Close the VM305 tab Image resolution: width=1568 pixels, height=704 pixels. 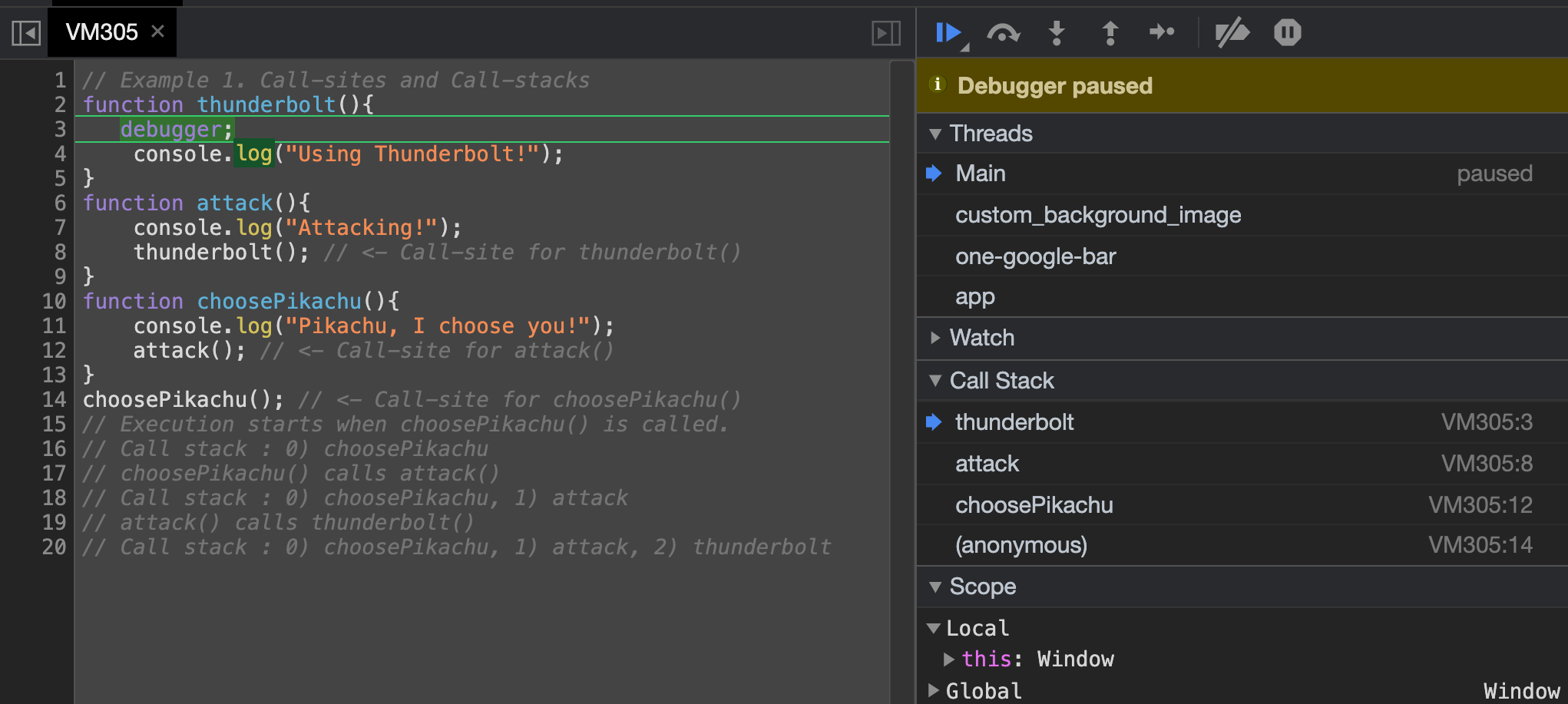click(157, 31)
